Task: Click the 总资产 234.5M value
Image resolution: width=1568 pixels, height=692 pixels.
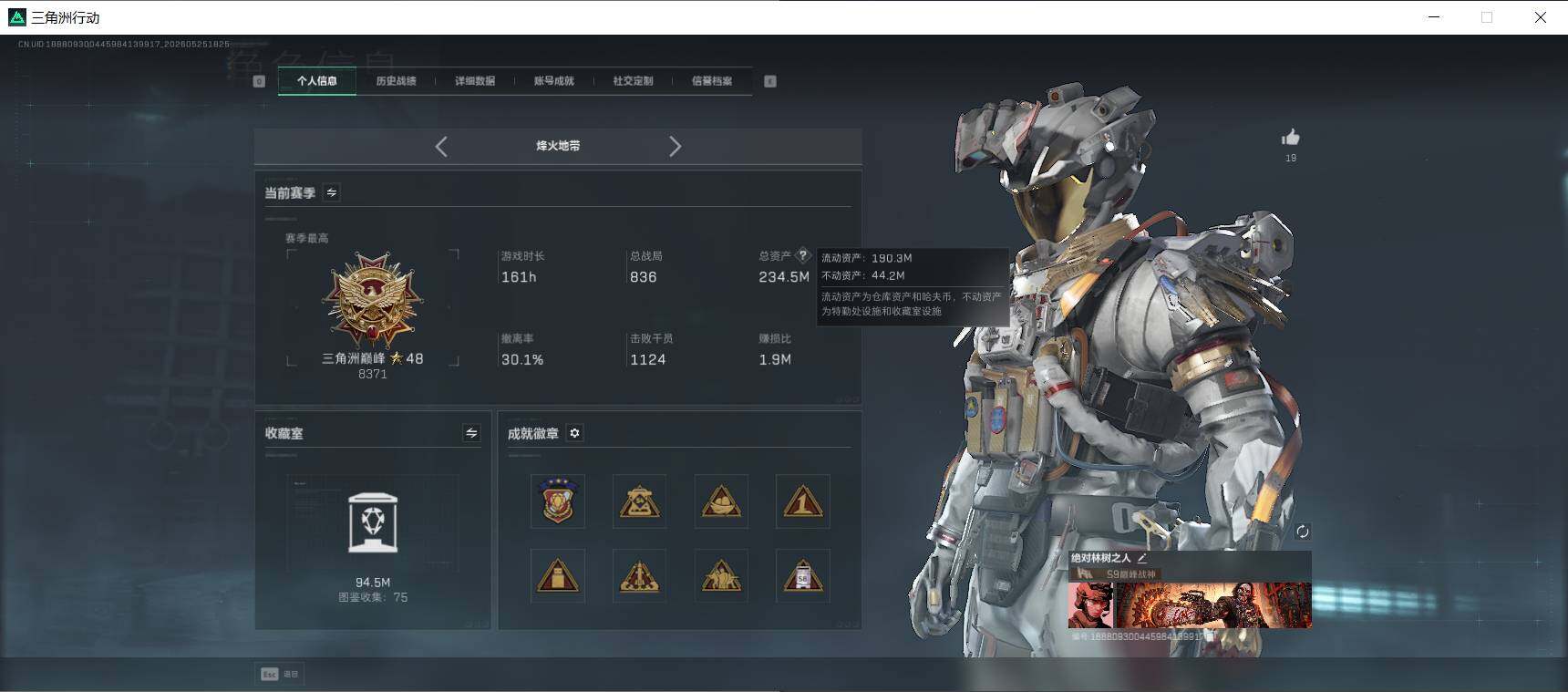Action: click(784, 277)
